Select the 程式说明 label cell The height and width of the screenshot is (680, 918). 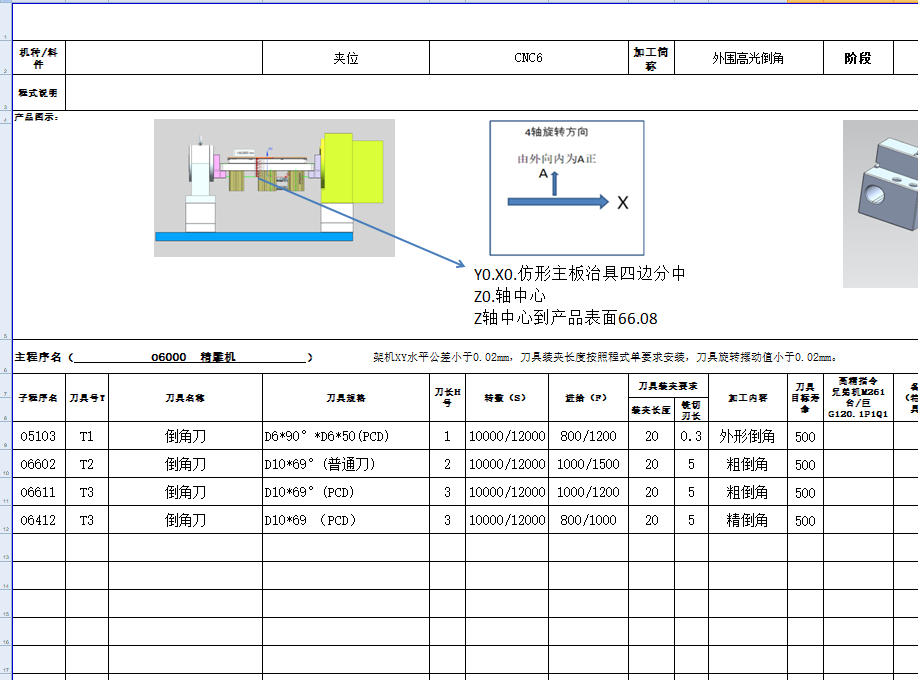point(38,92)
